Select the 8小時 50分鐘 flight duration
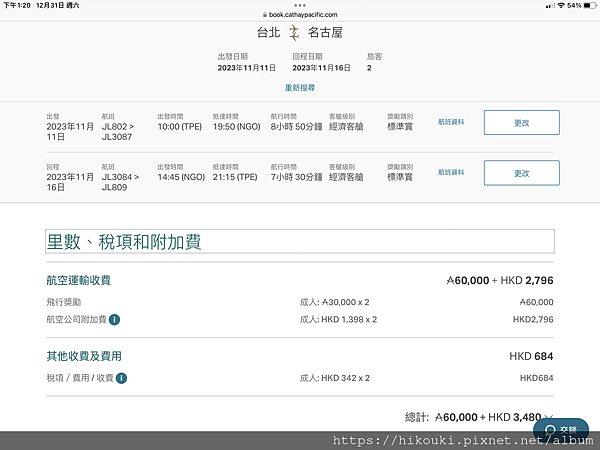This screenshot has width=600, height=450. click(x=297, y=127)
